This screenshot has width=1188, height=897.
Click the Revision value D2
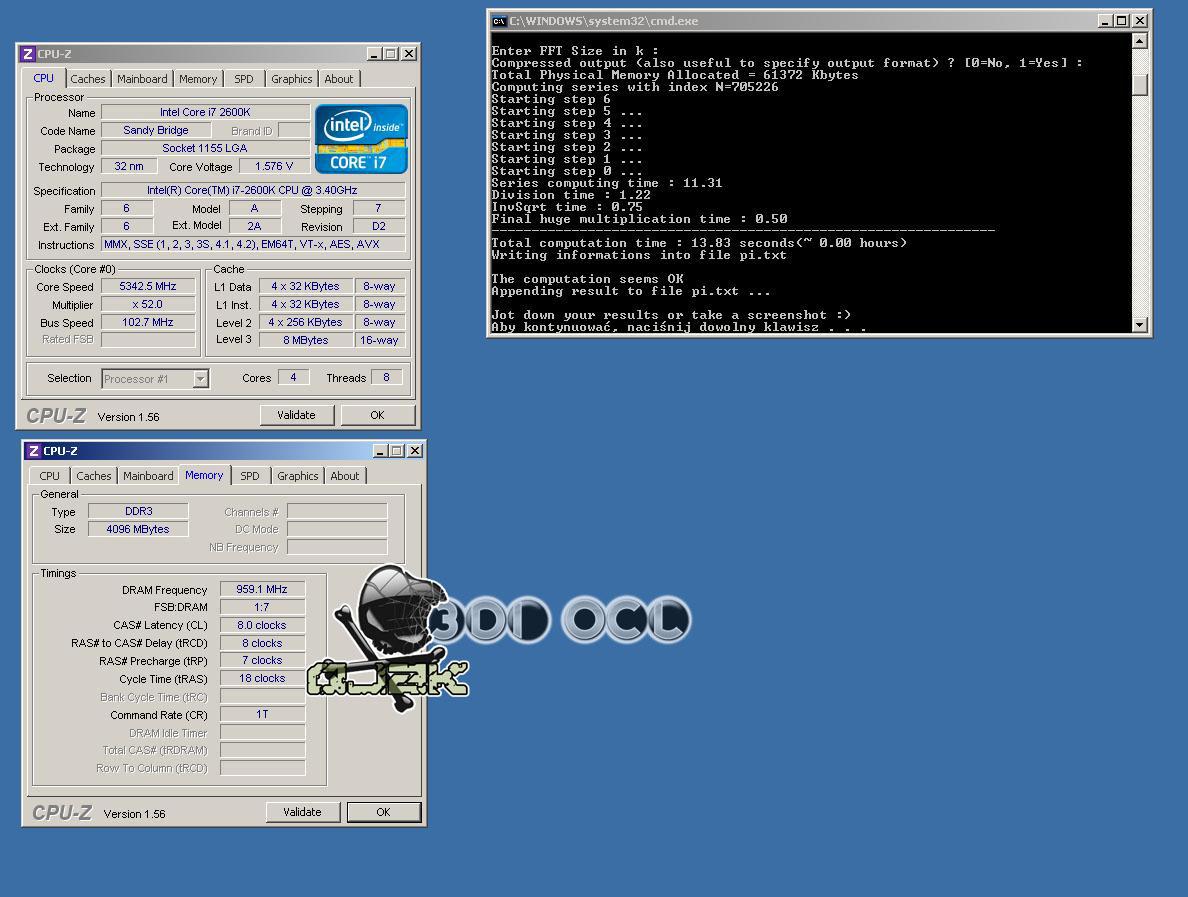[x=379, y=227]
